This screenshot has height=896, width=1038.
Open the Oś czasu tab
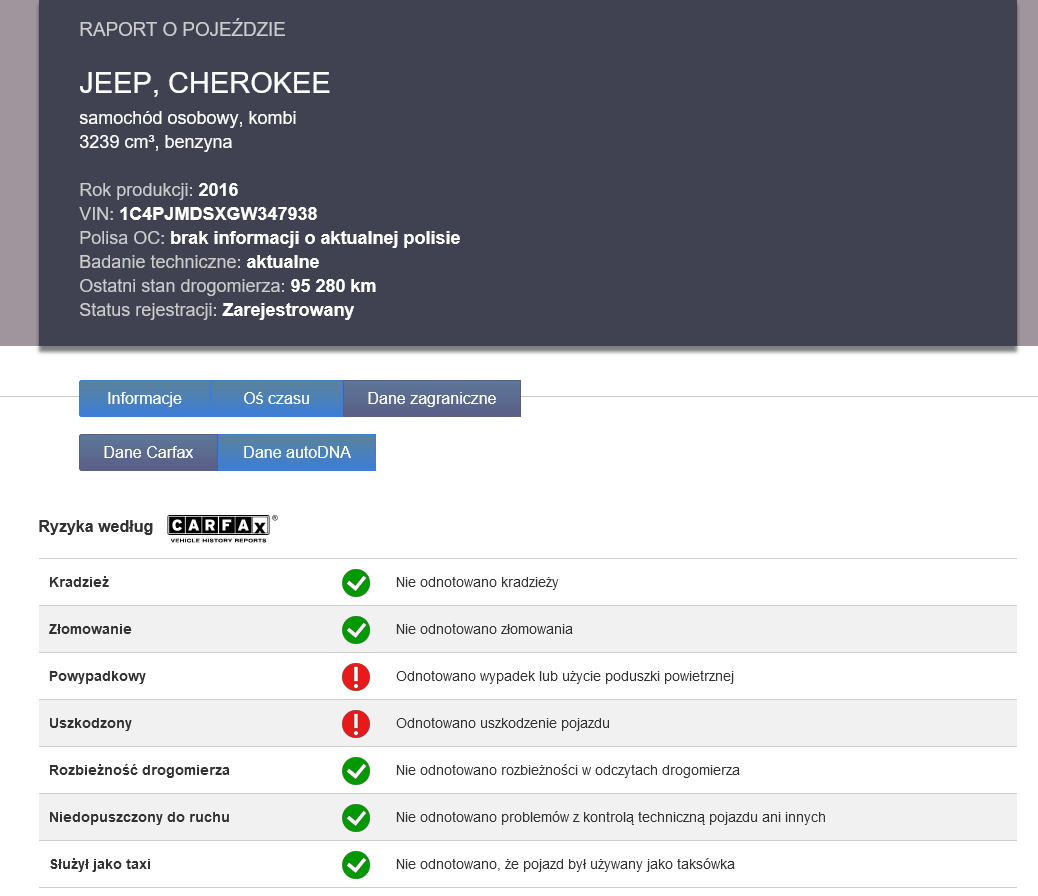coord(277,398)
